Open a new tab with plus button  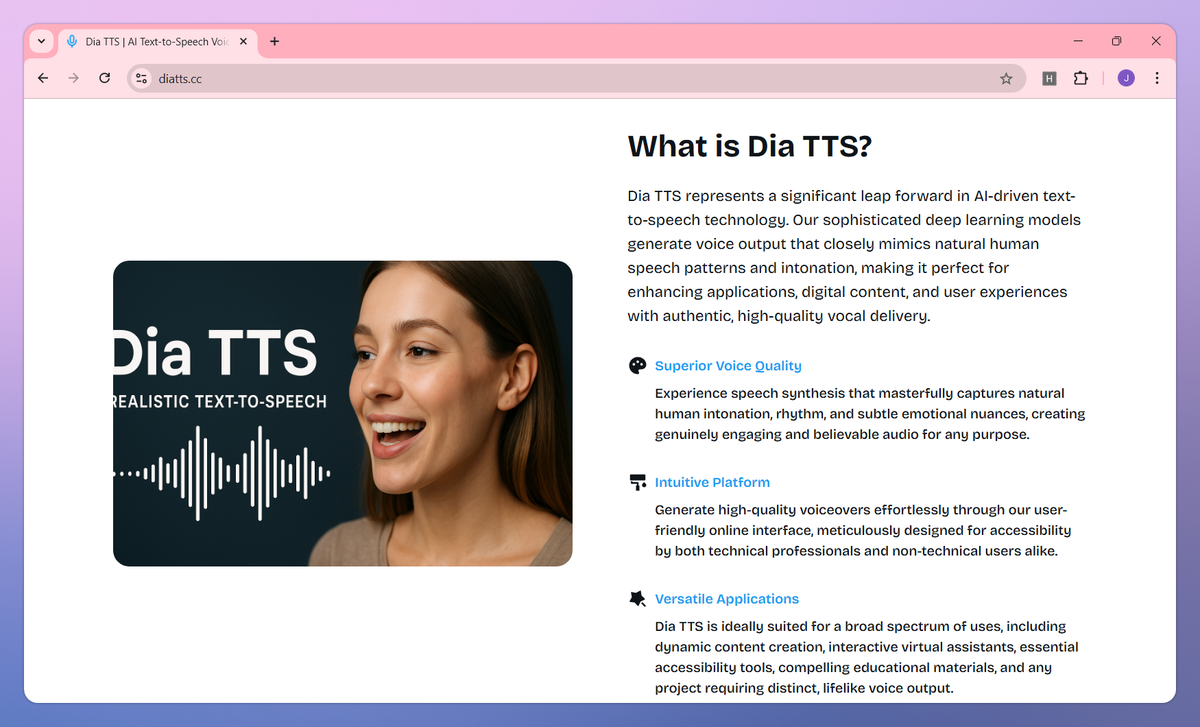click(275, 41)
